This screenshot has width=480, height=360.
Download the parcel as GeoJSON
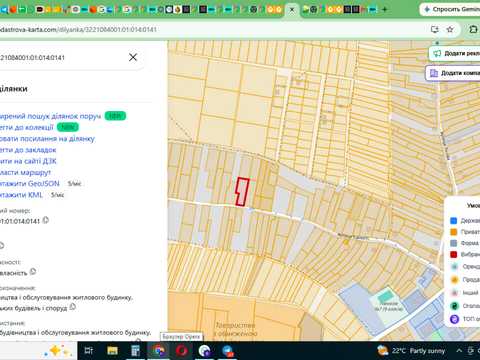point(30,184)
